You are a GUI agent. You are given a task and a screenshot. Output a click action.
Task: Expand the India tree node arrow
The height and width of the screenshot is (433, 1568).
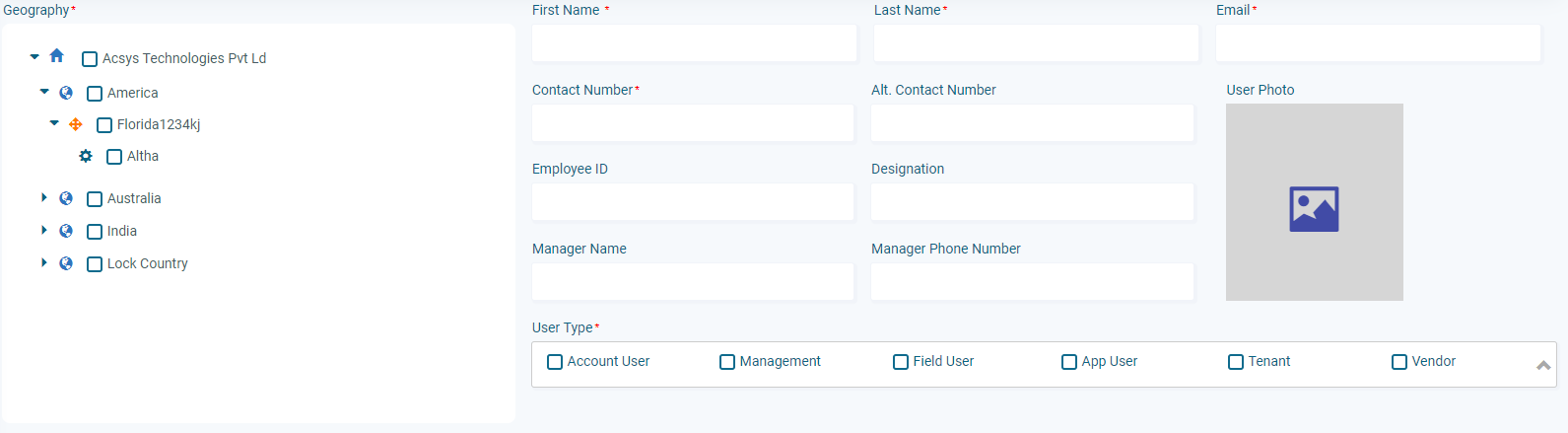coord(44,230)
